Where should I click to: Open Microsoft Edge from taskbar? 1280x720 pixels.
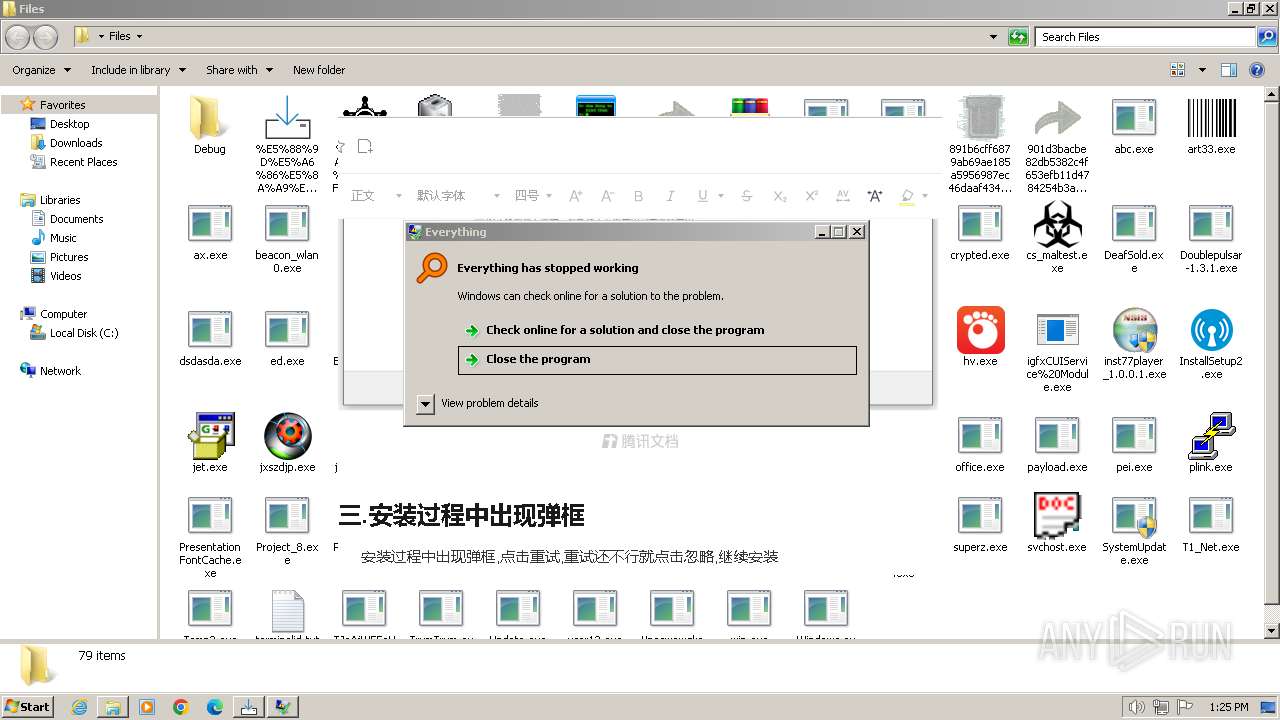click(214, 707)
